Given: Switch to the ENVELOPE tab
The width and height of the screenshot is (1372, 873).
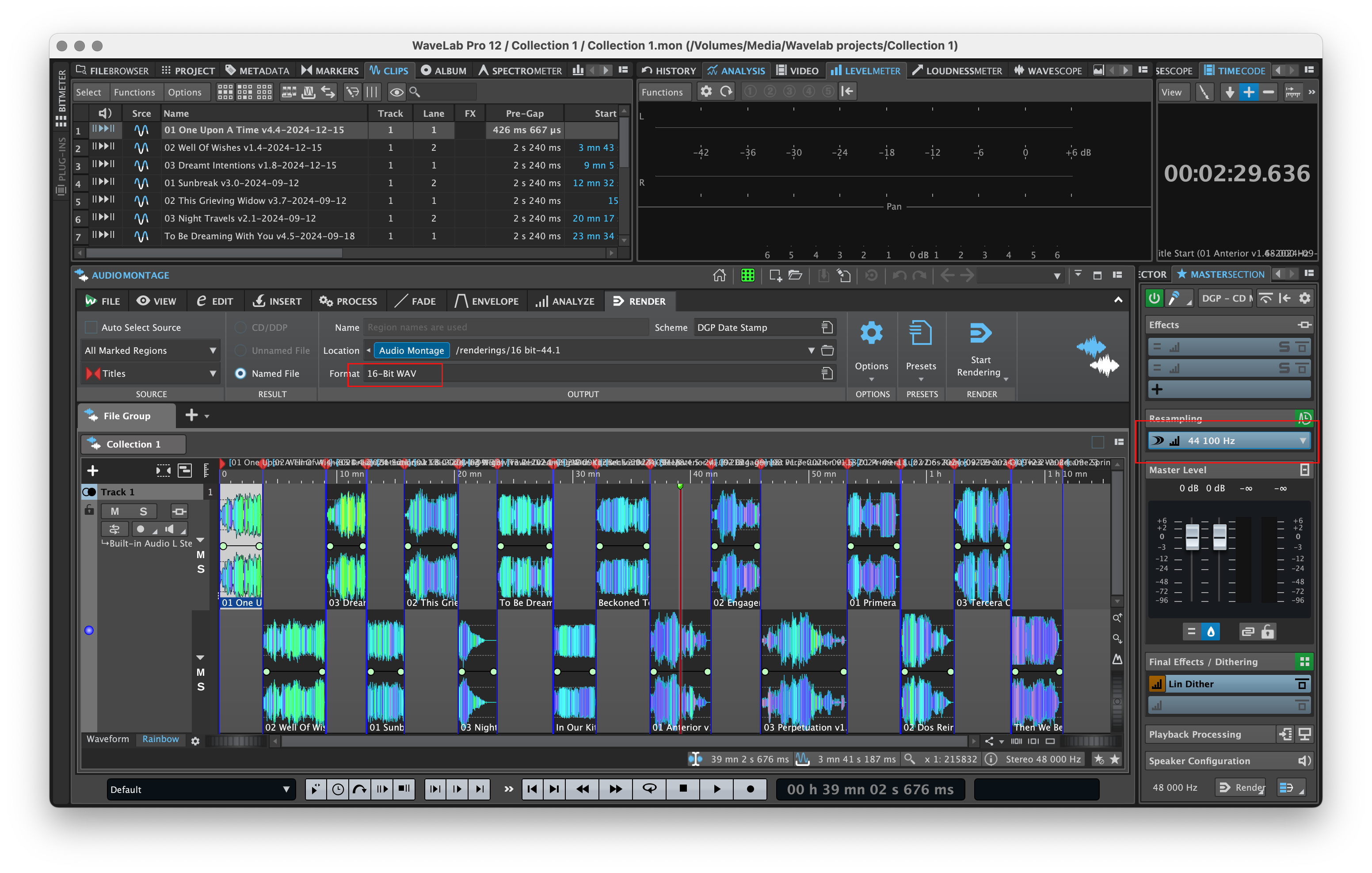Looking at the screenshot, I should coord(487,301).
